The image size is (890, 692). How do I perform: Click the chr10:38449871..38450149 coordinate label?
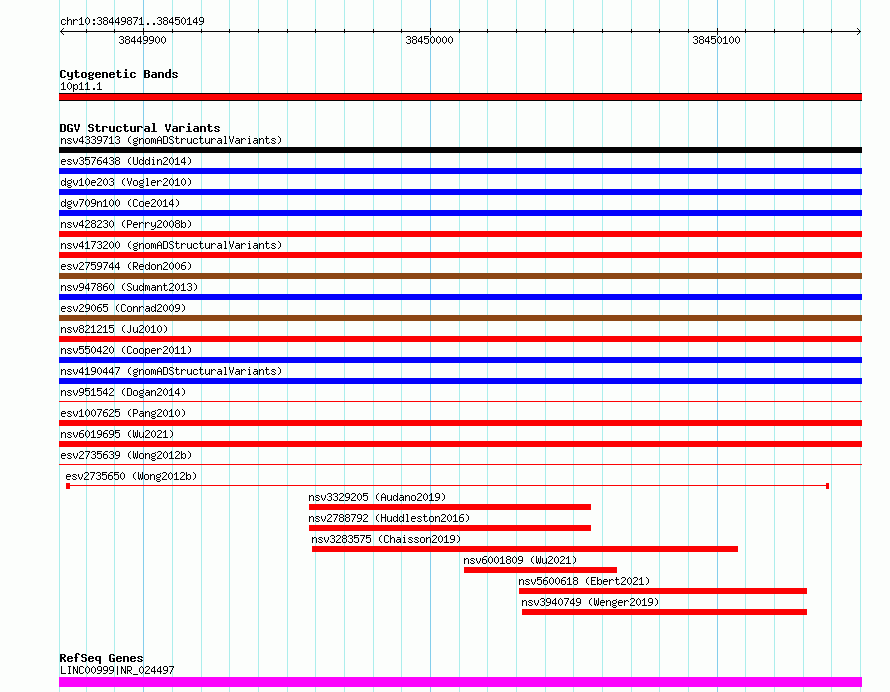pyautogui.click(x=132, y=21)
